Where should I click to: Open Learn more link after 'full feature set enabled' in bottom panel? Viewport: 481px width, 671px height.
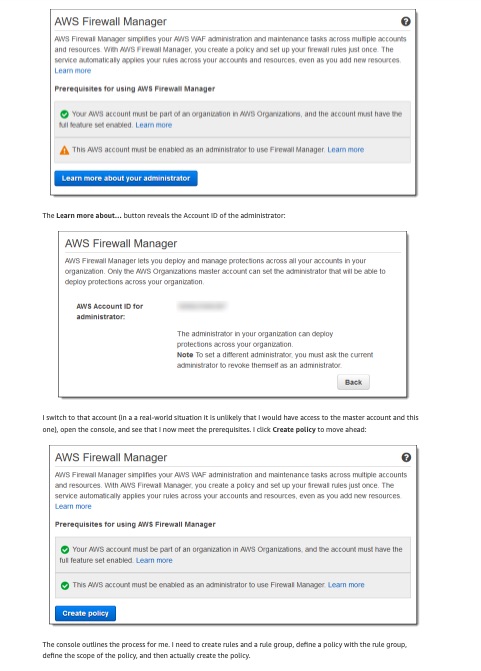pos(154,560)
